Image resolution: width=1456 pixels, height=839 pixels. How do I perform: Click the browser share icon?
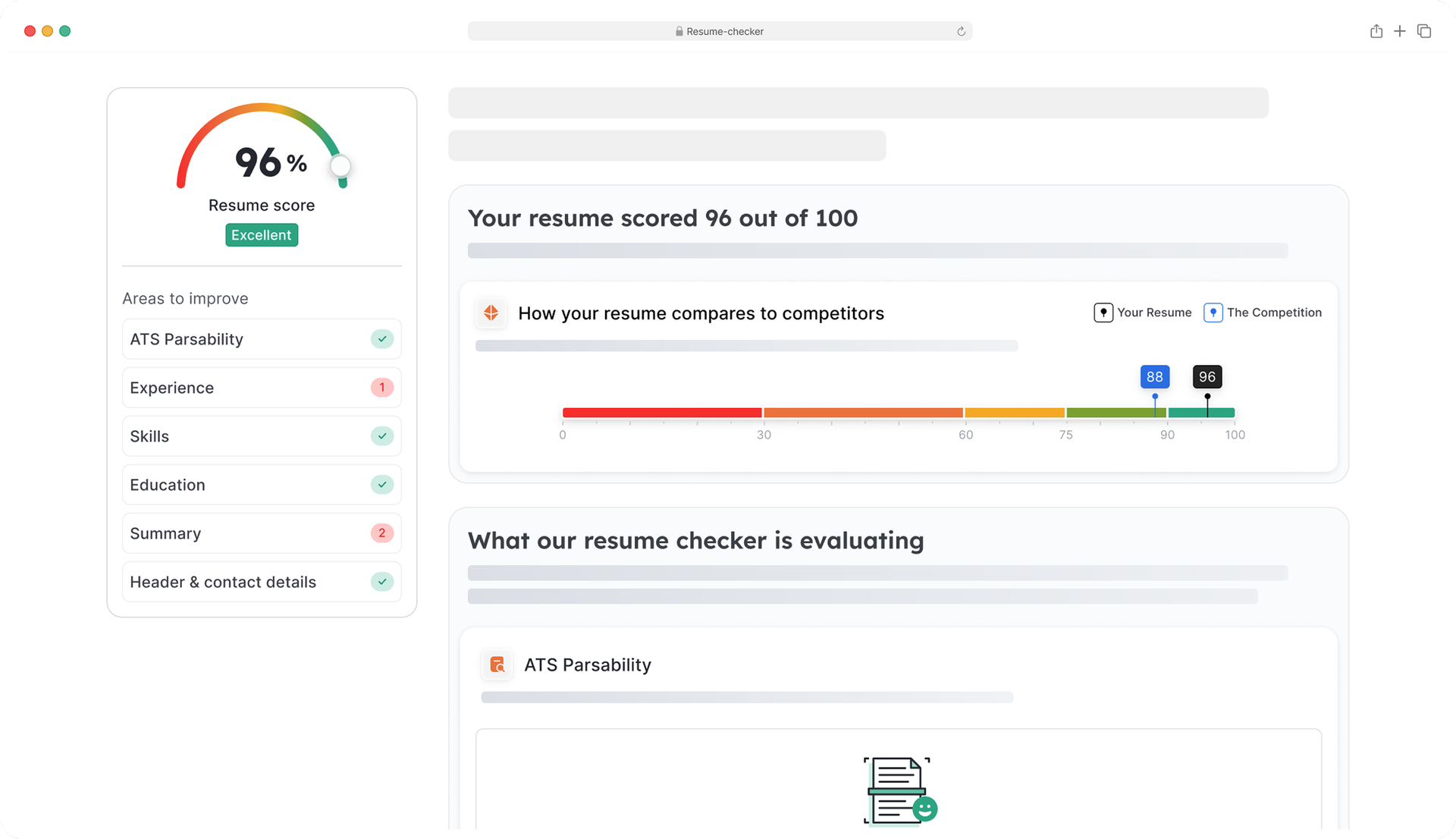click(1376, 31)
